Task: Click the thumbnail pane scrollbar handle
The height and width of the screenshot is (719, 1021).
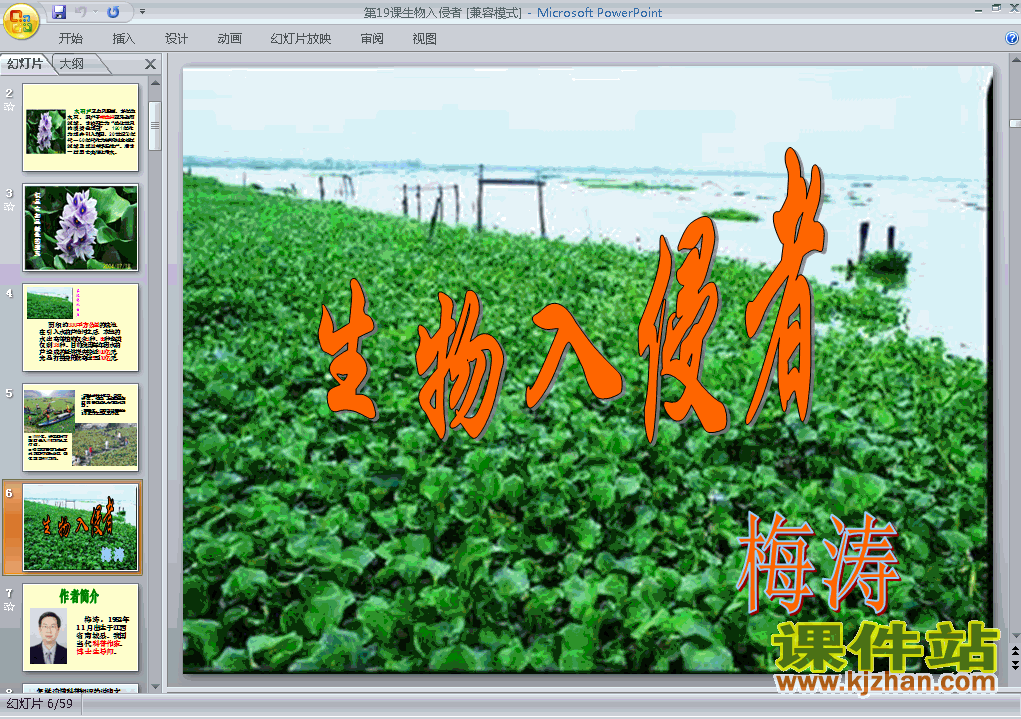Action: (x=155, y=126)
